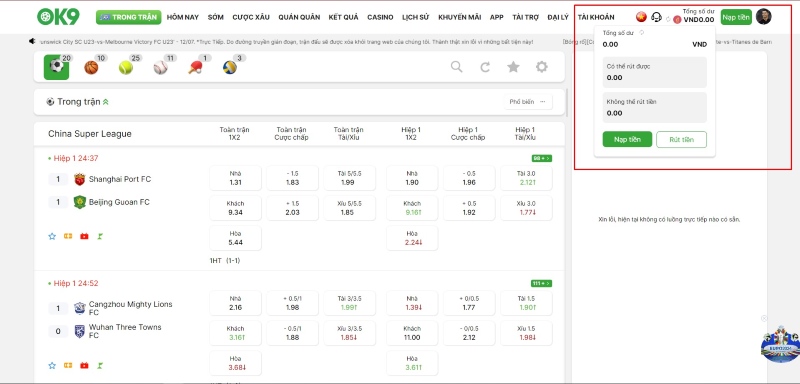Click Wuhan Three Towns FC team name

click(125, 331)
